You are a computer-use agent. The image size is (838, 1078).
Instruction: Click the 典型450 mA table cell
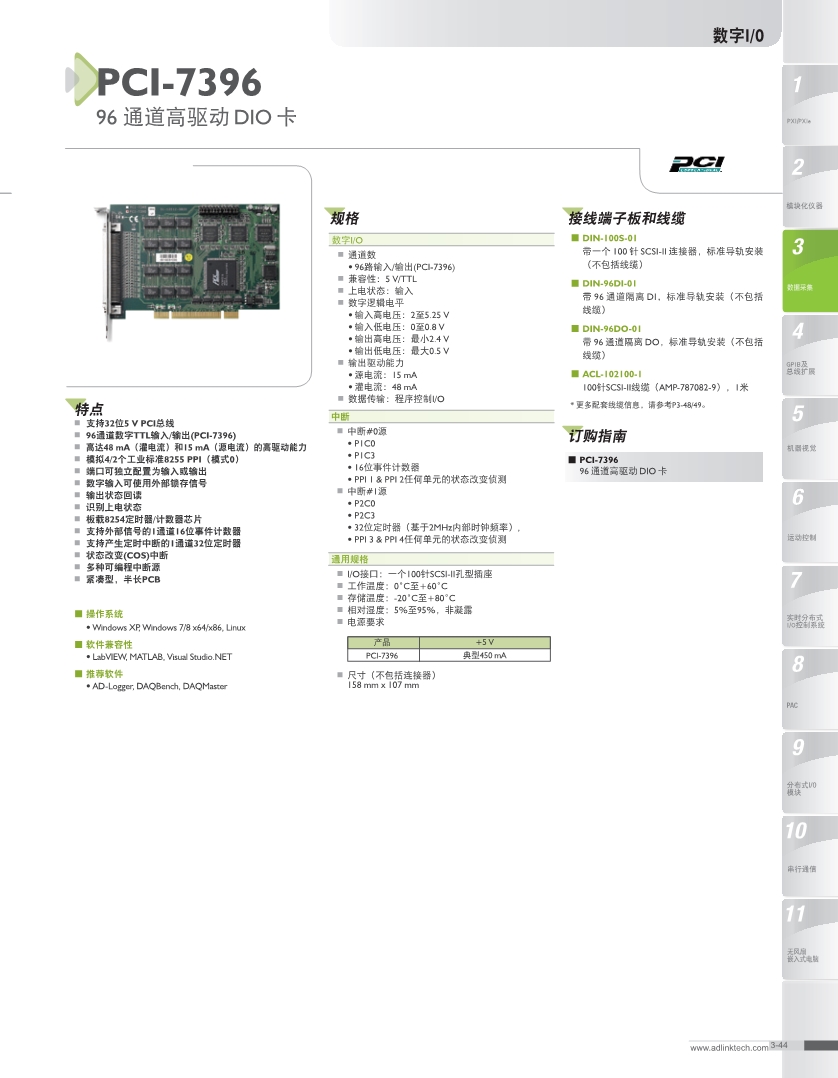click(485, 655)
